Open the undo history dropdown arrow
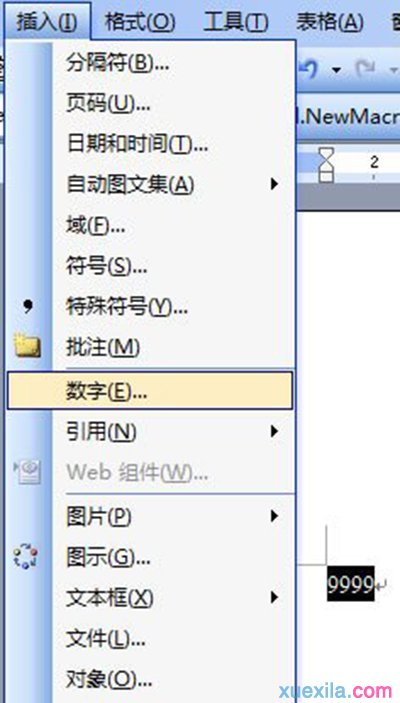The height and width of the screenshot is (703, 400). 336,70
